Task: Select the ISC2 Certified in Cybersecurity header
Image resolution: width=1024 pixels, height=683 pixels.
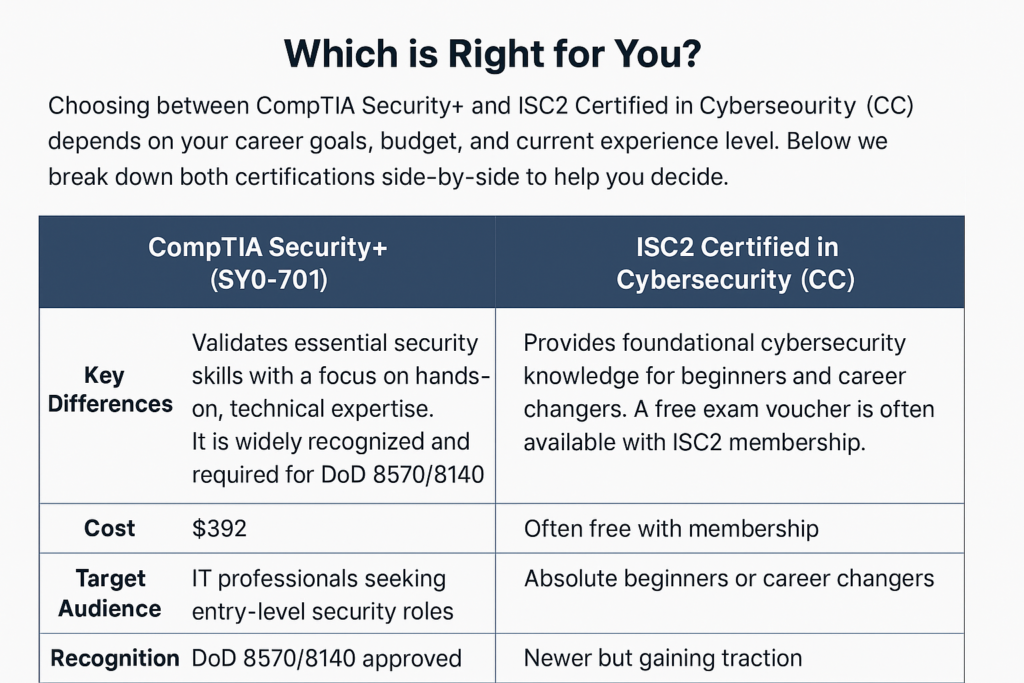Action: (x=730, y=262)
